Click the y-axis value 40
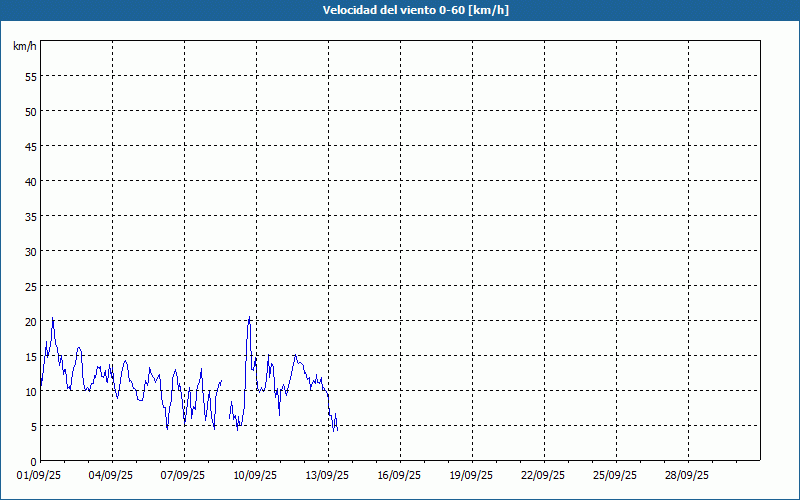 [x=31, y=182]
